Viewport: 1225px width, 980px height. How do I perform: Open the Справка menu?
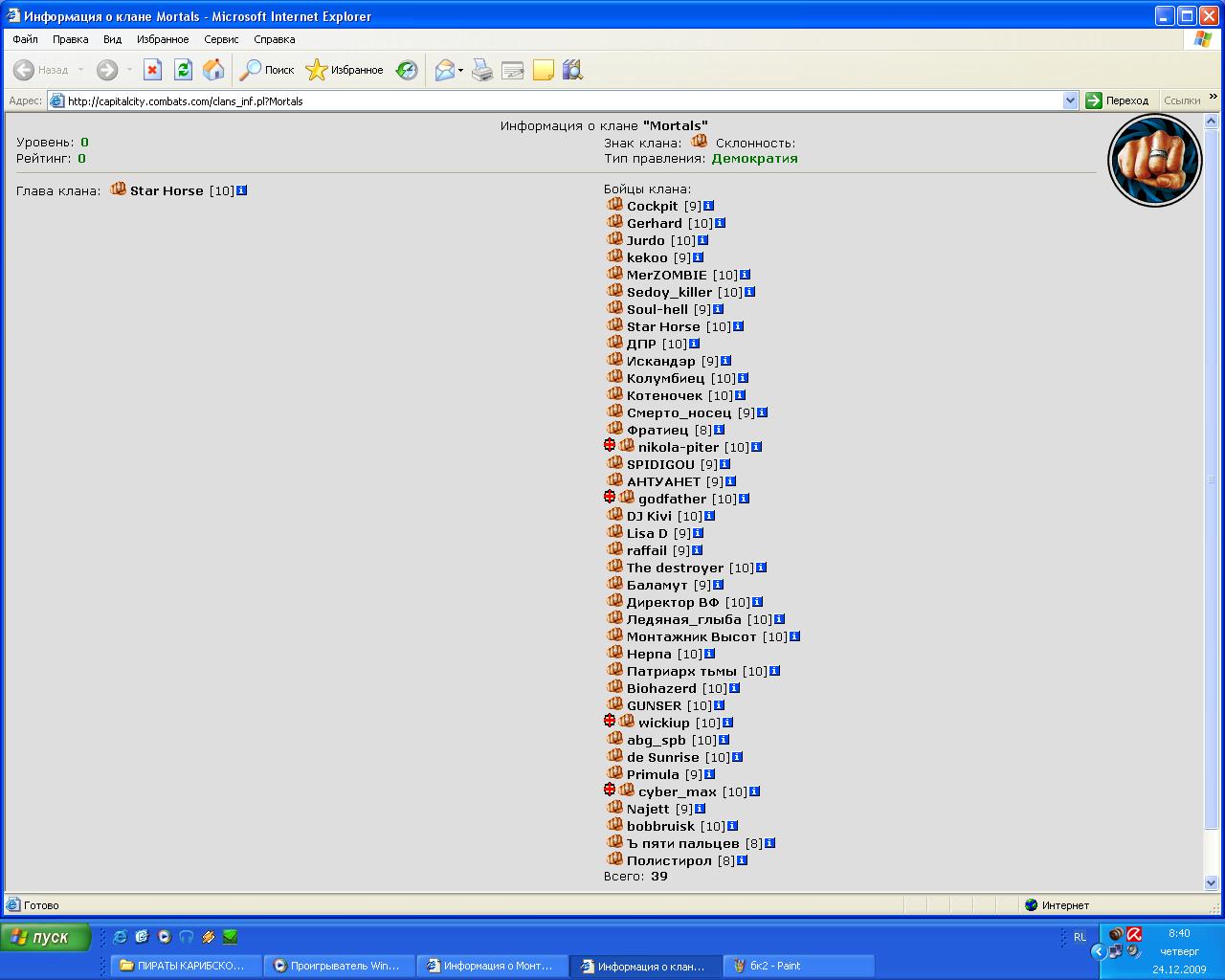(275, 39)
